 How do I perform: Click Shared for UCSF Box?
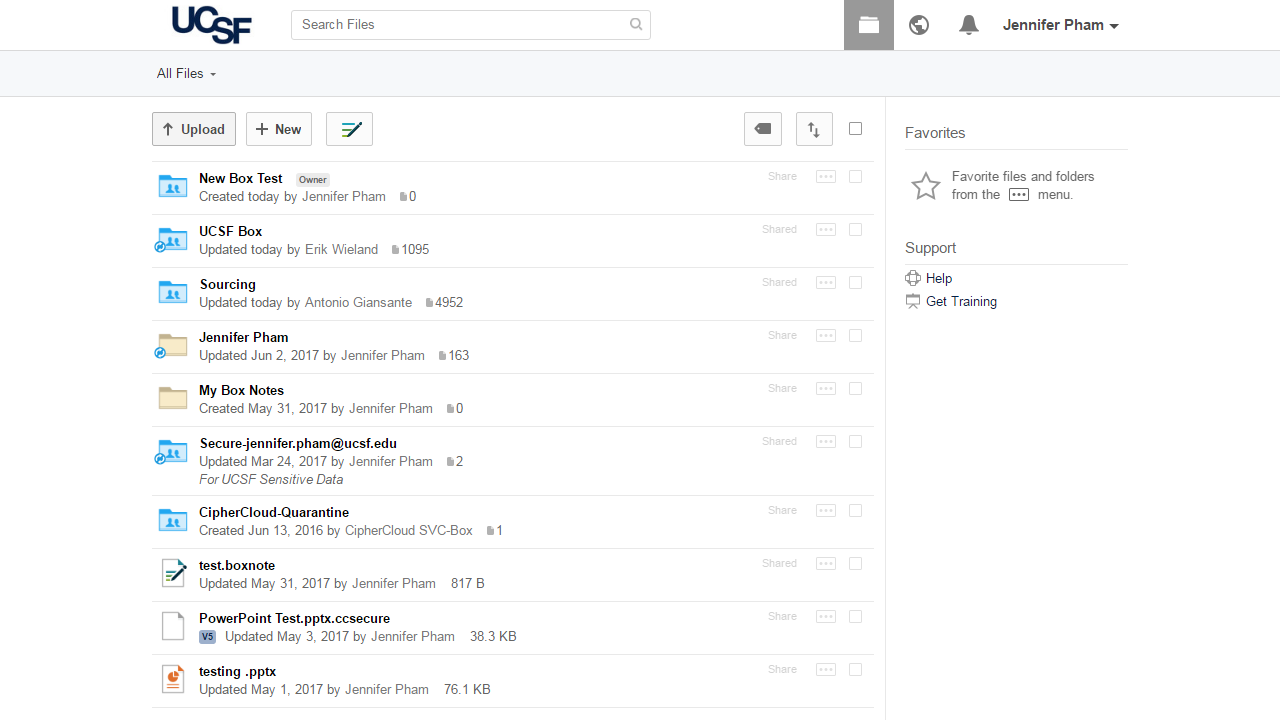click(x=779, y=230)
